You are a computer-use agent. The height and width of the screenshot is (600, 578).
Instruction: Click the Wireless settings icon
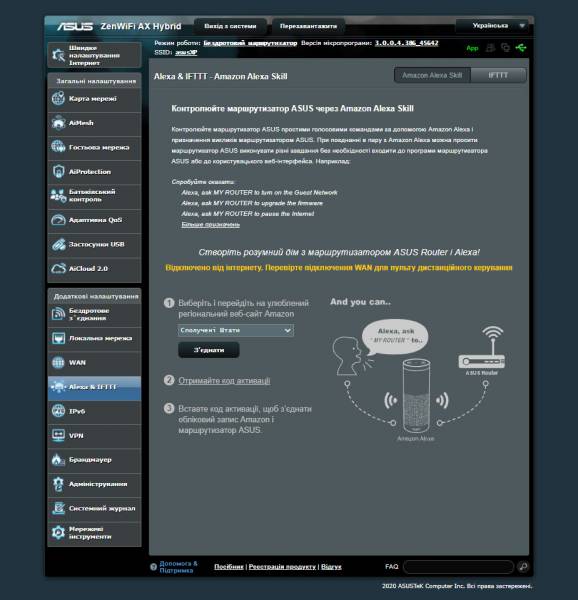click(58, 314)
